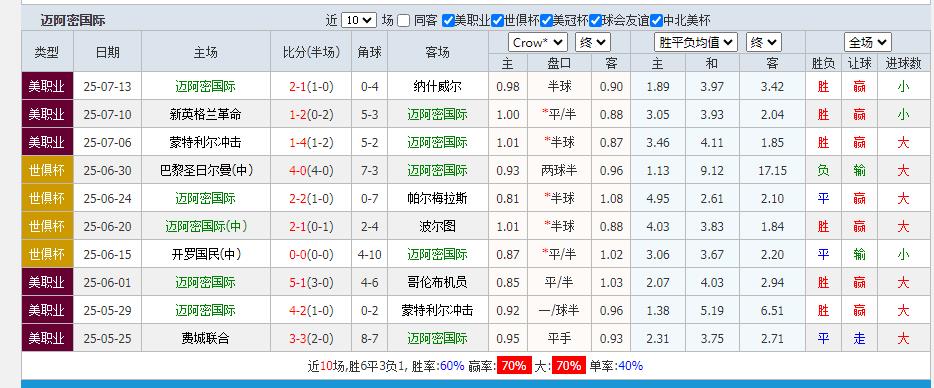Image resolution: width=934 pixels, height=388 pixels.
Task: Open the 终 dropdown next to Crow*
Action: pyautogui.click(x=593, y=42)
